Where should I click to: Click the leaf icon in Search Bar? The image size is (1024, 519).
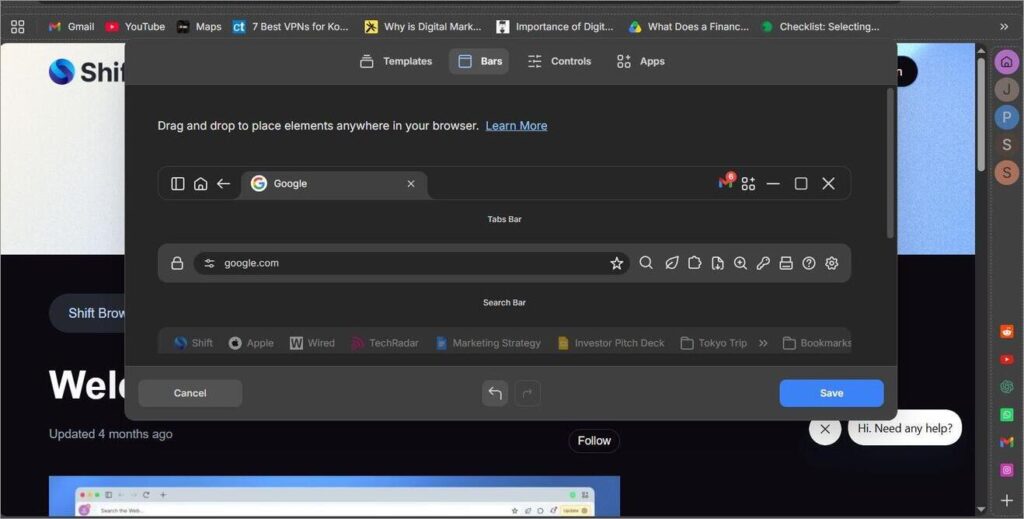pyautogui.click(x=671, y=263)
